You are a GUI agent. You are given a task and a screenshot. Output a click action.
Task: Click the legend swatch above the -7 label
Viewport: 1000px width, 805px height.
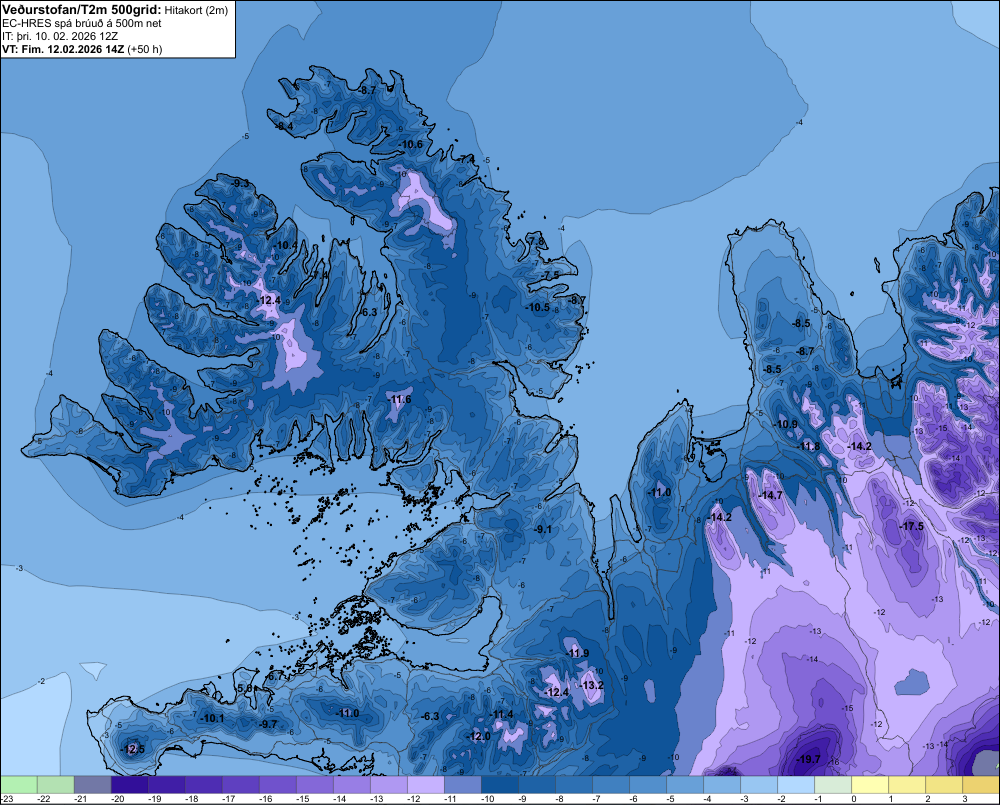tap(610, 785)
